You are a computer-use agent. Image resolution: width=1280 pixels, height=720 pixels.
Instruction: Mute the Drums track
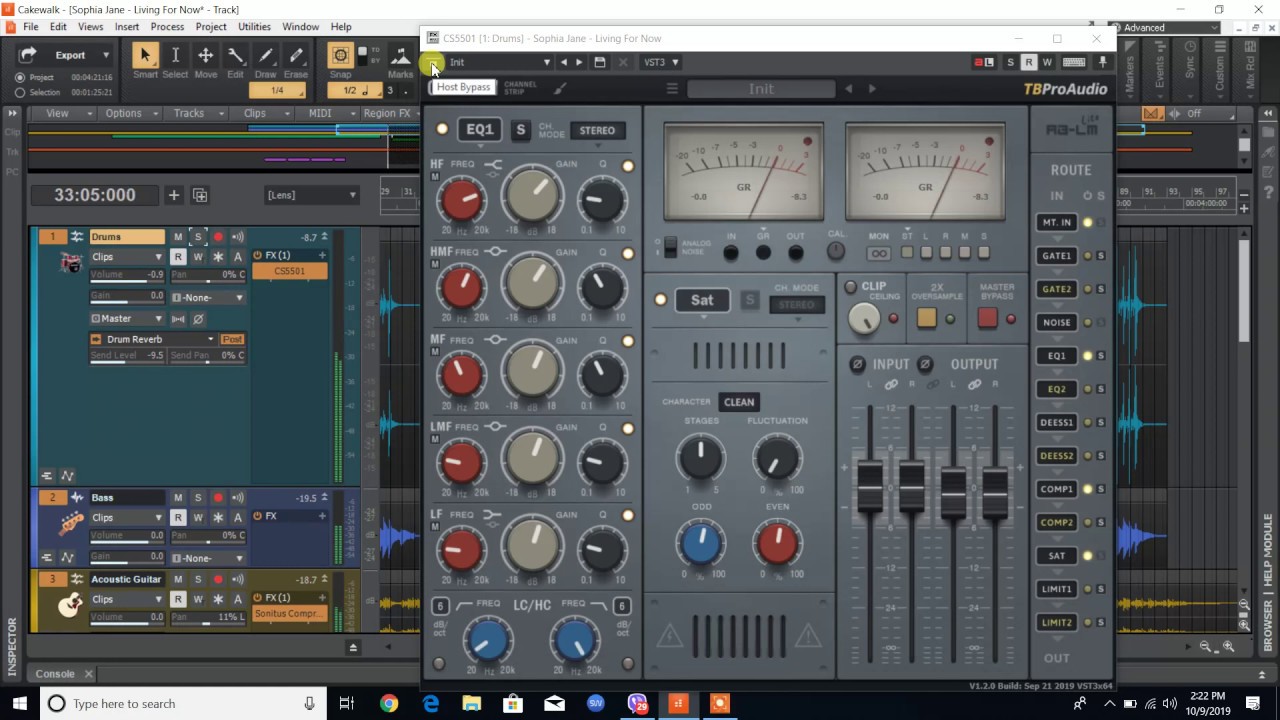[178, 237]
